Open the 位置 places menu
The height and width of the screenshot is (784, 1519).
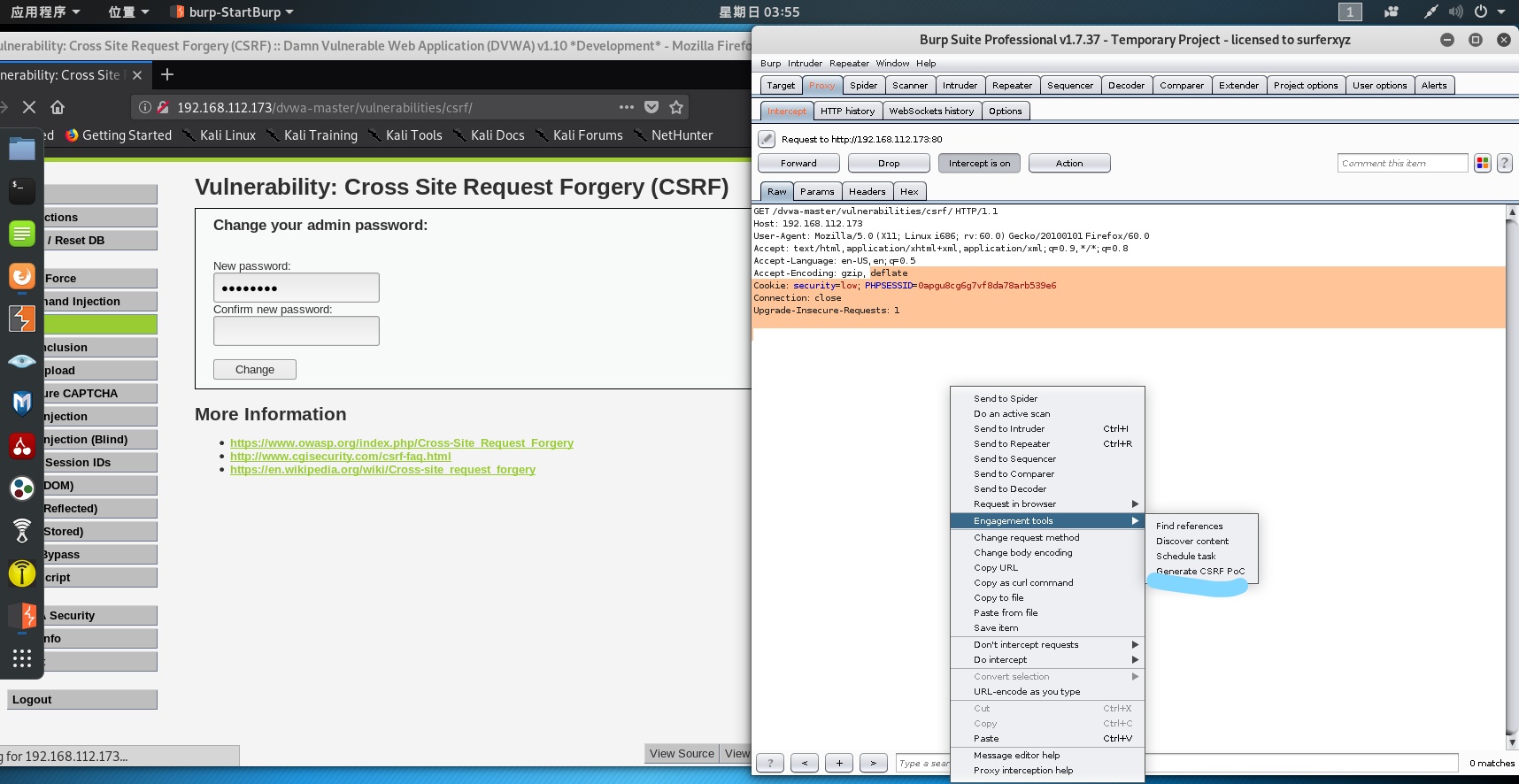coord(128,12)
